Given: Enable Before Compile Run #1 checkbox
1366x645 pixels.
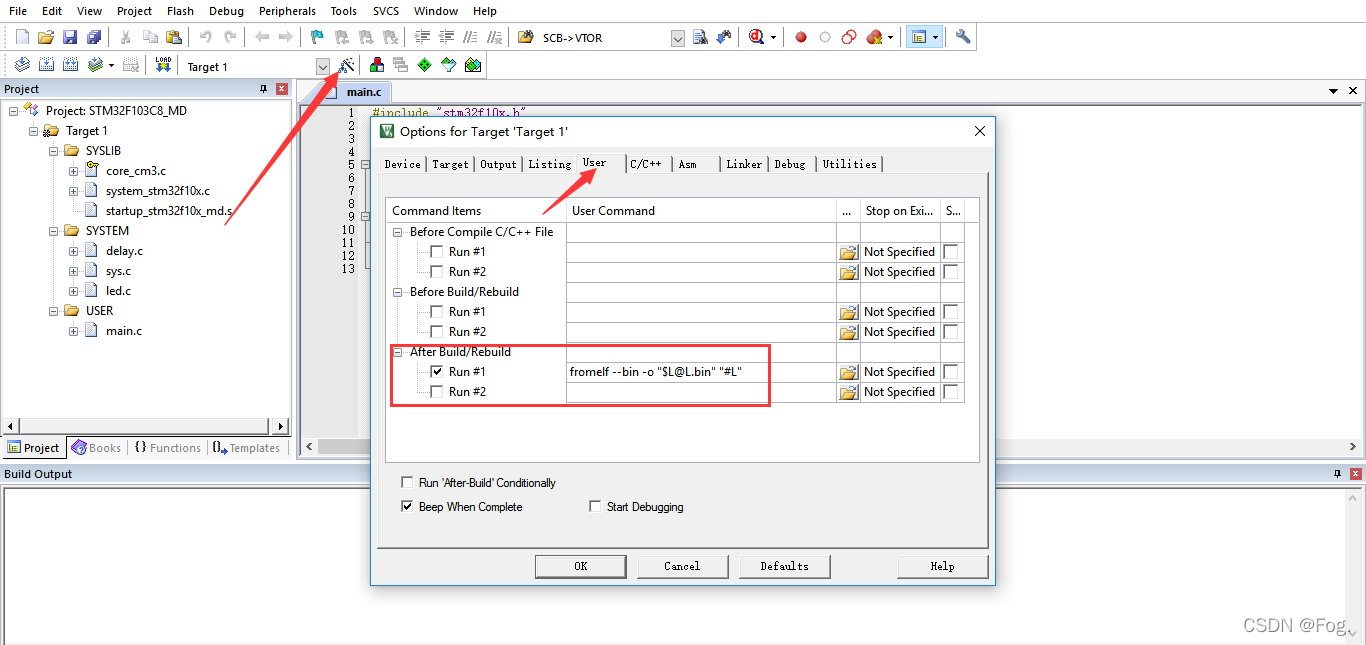Looking at the screenshot, I should (x=437, y=252).
